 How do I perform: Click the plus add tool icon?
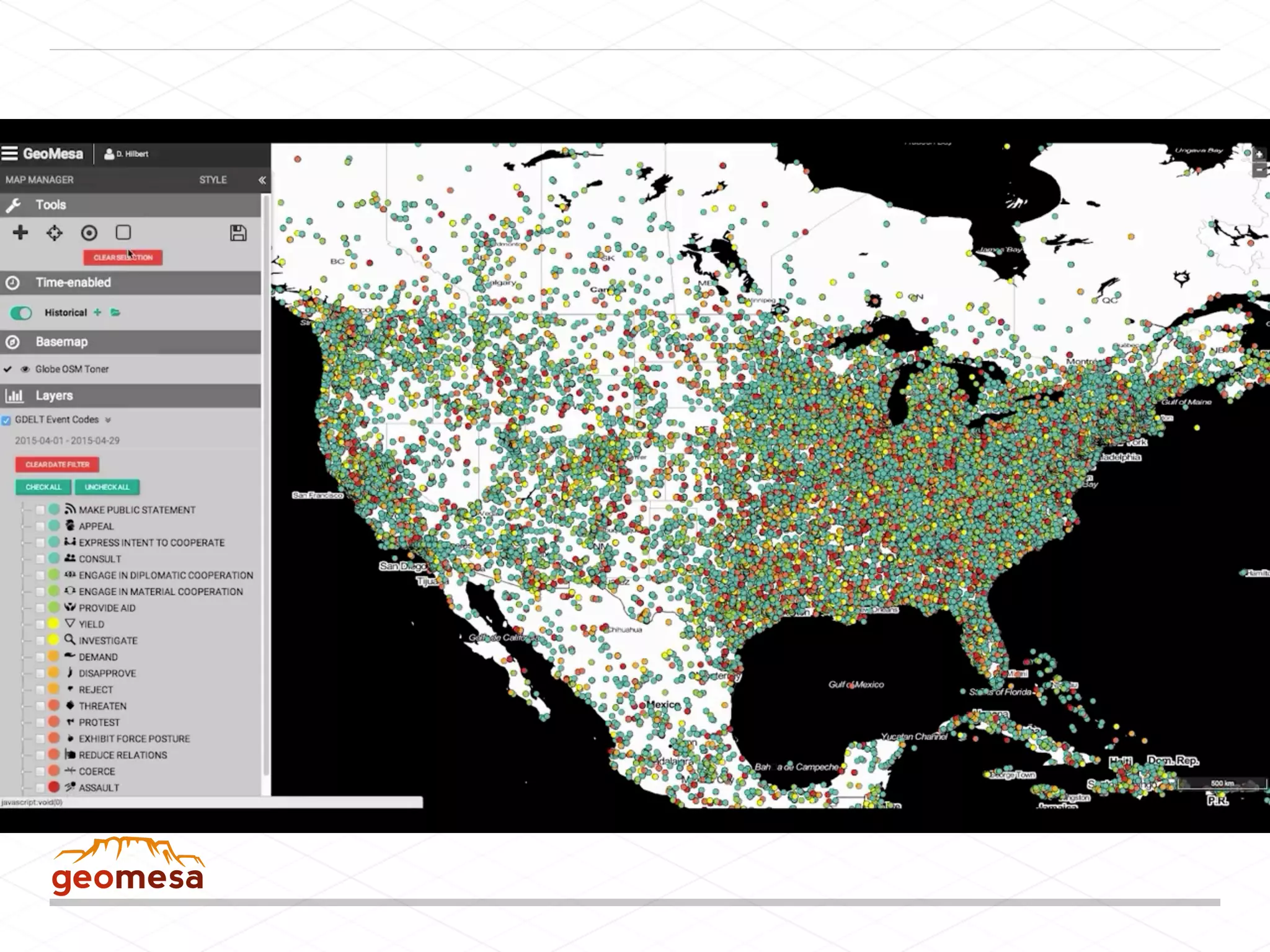tap(20, 232)
